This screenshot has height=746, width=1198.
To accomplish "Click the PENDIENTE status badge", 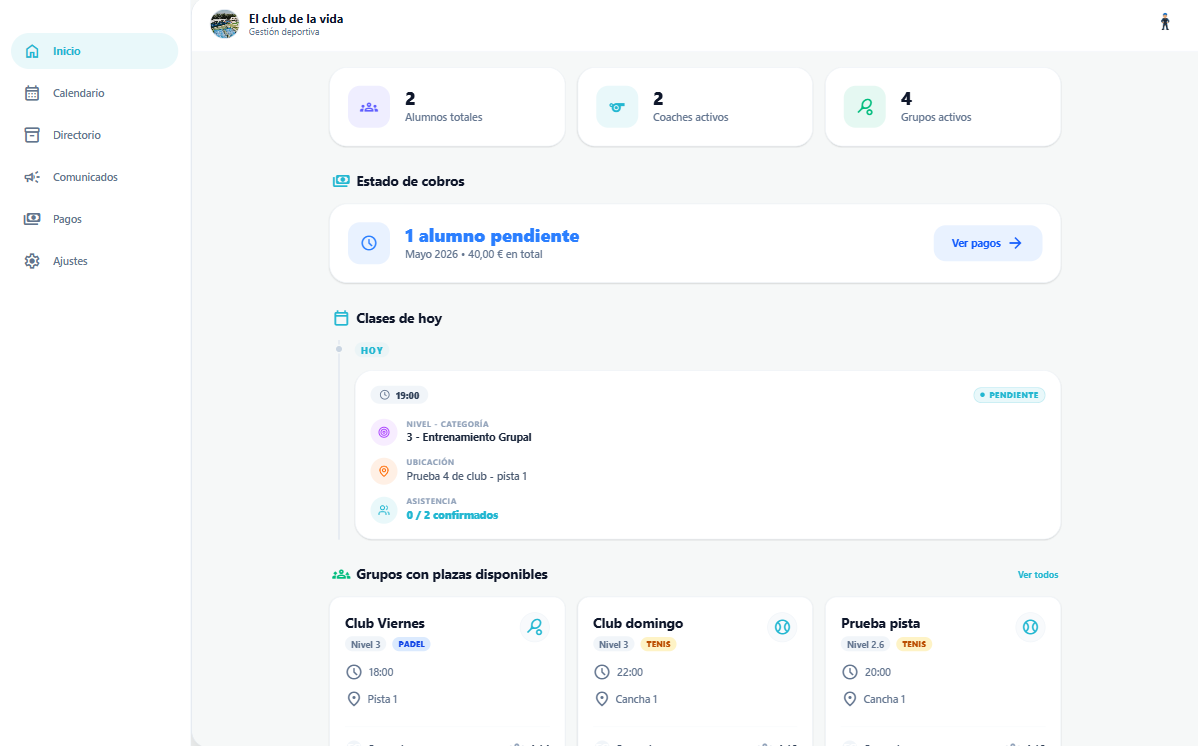I will coord(1009,395).
